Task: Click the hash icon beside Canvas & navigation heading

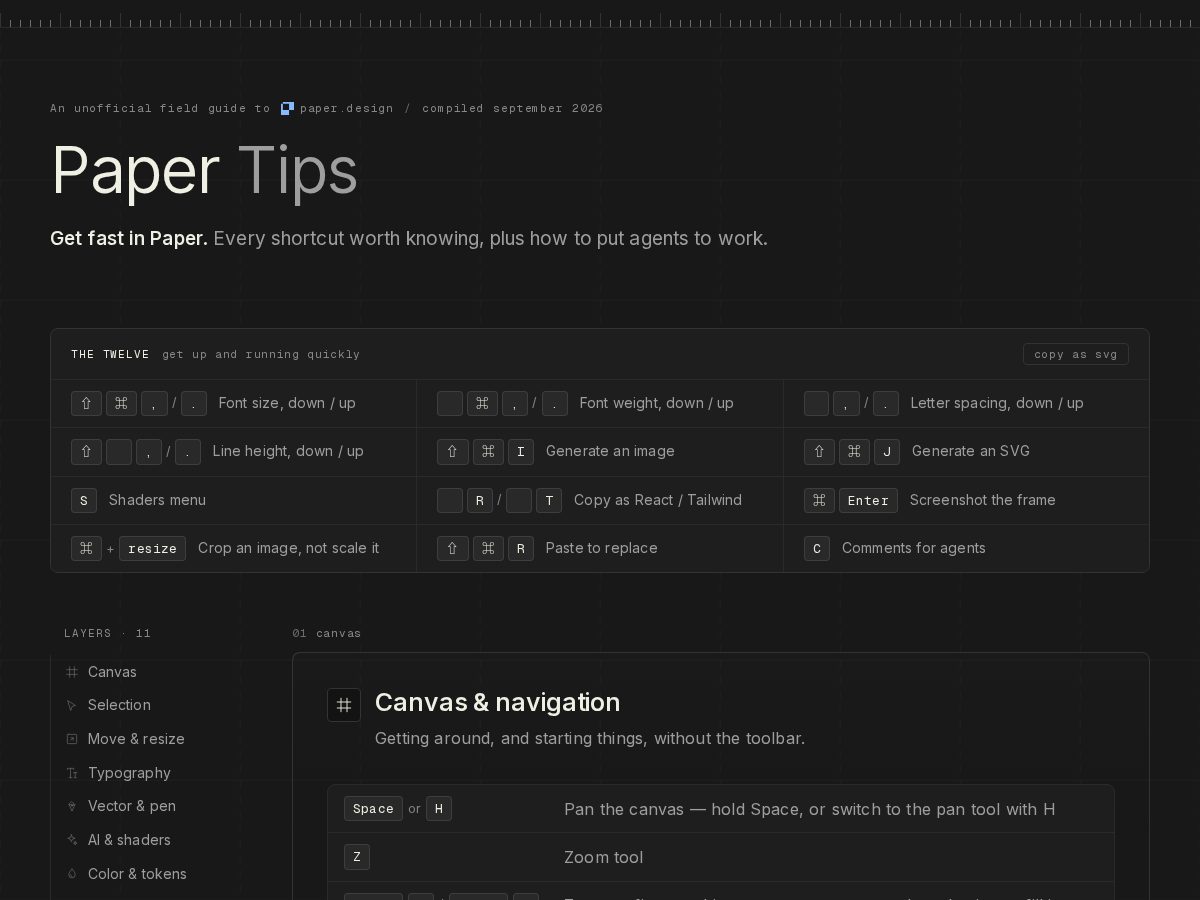Action: [x=344, y=705]
